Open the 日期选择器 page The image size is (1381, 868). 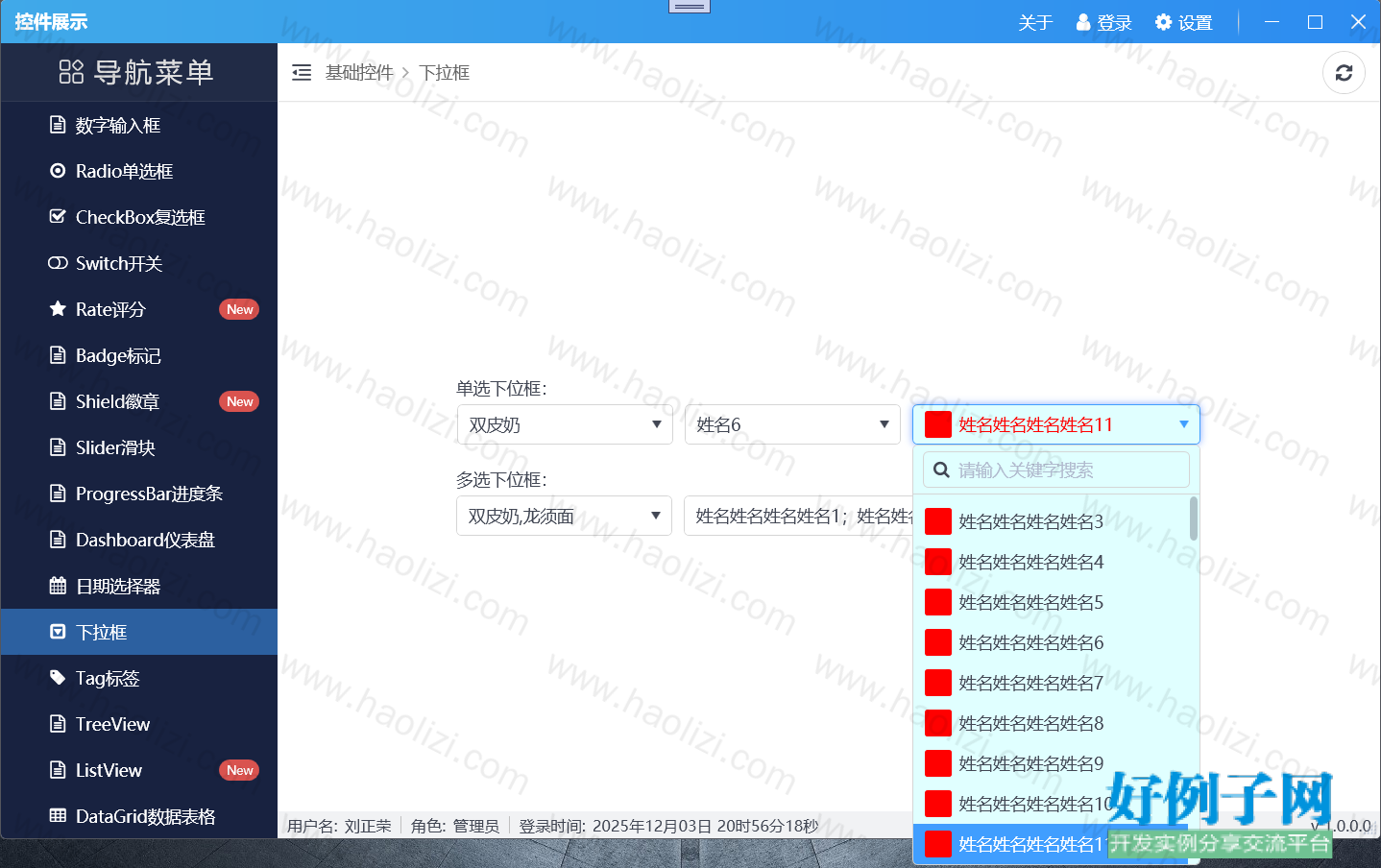139,586
